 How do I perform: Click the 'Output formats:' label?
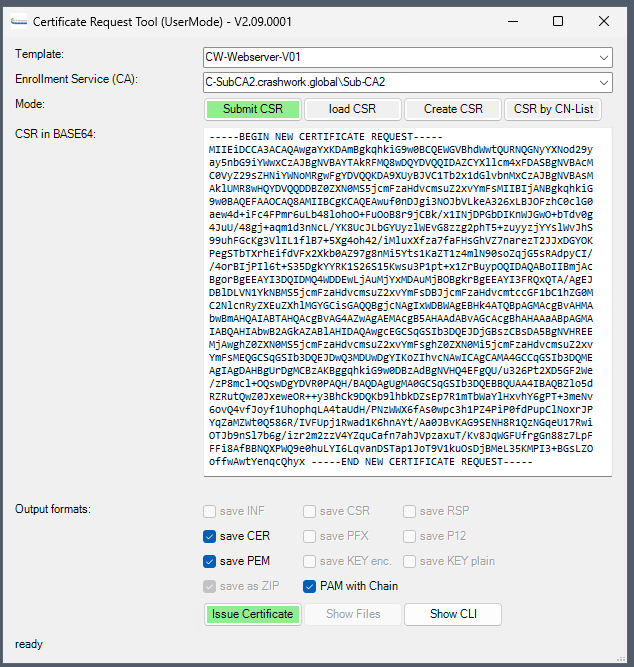53,509
